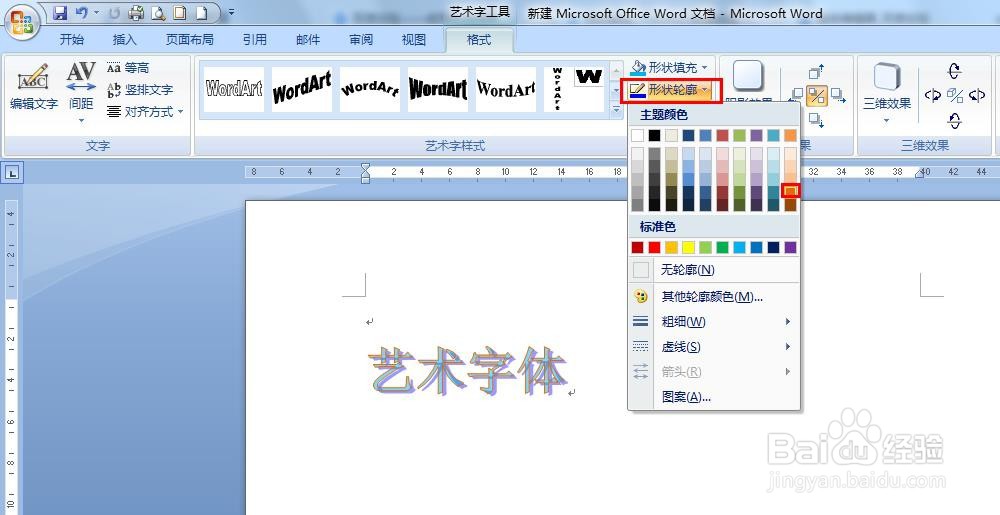Select the 格式 tab
The height and width of the screenshot is (515, 1000).
tap(479, 40)
